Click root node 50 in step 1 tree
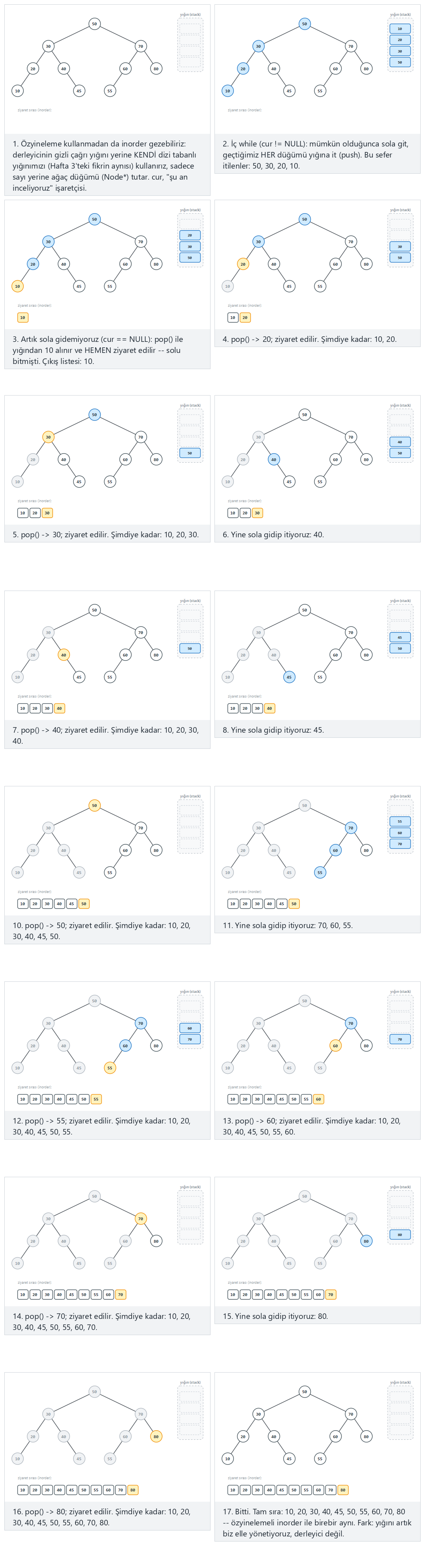 click(x=94, y=24)
